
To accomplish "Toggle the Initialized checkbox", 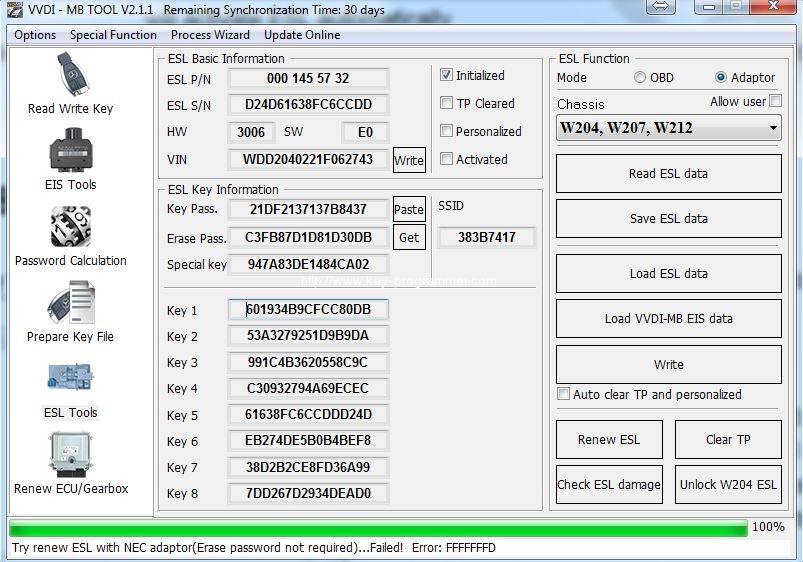I will [x=447, y=75].
